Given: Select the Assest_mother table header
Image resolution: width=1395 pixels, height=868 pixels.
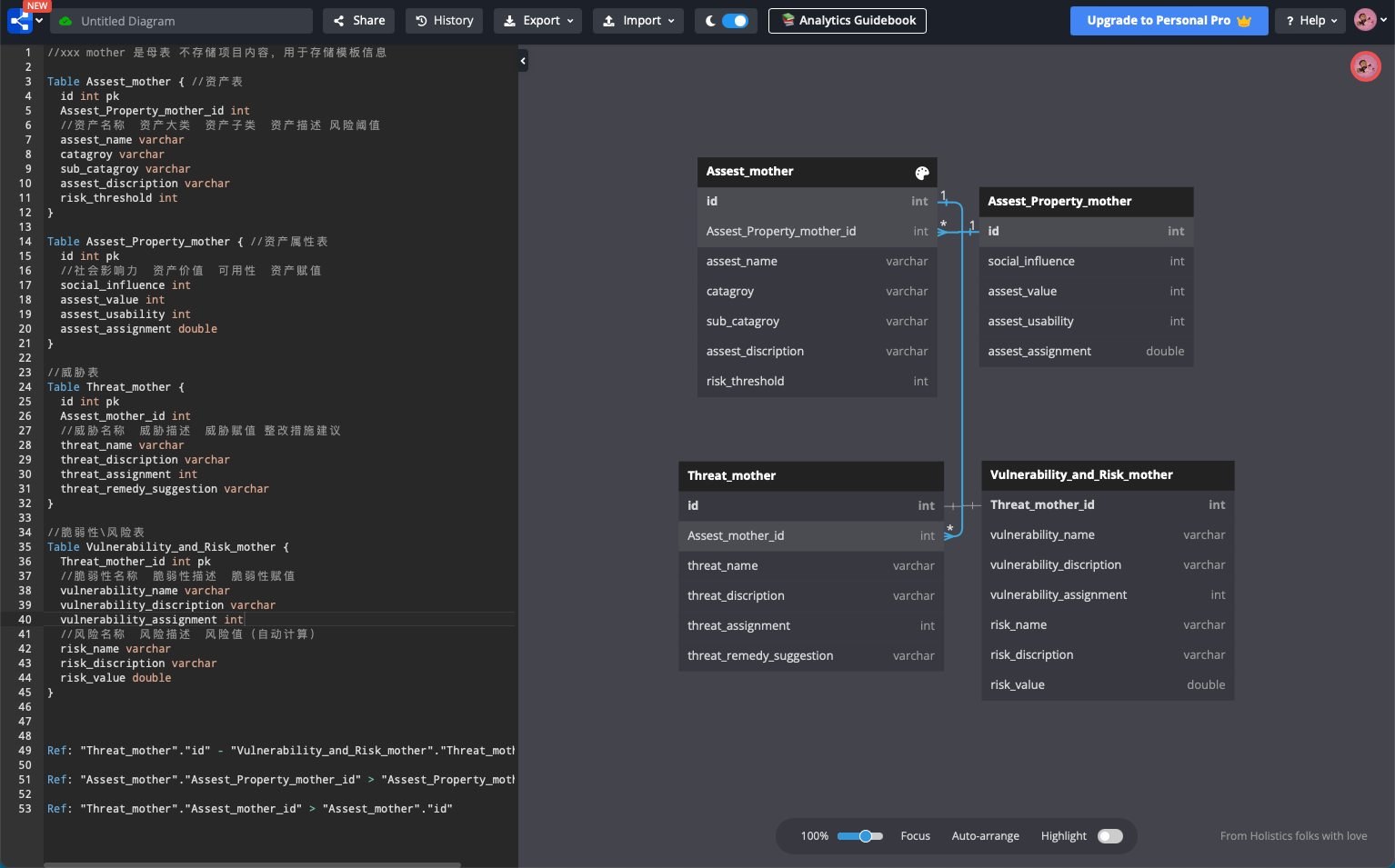Looking at the screenshot, I should (817, 172).
